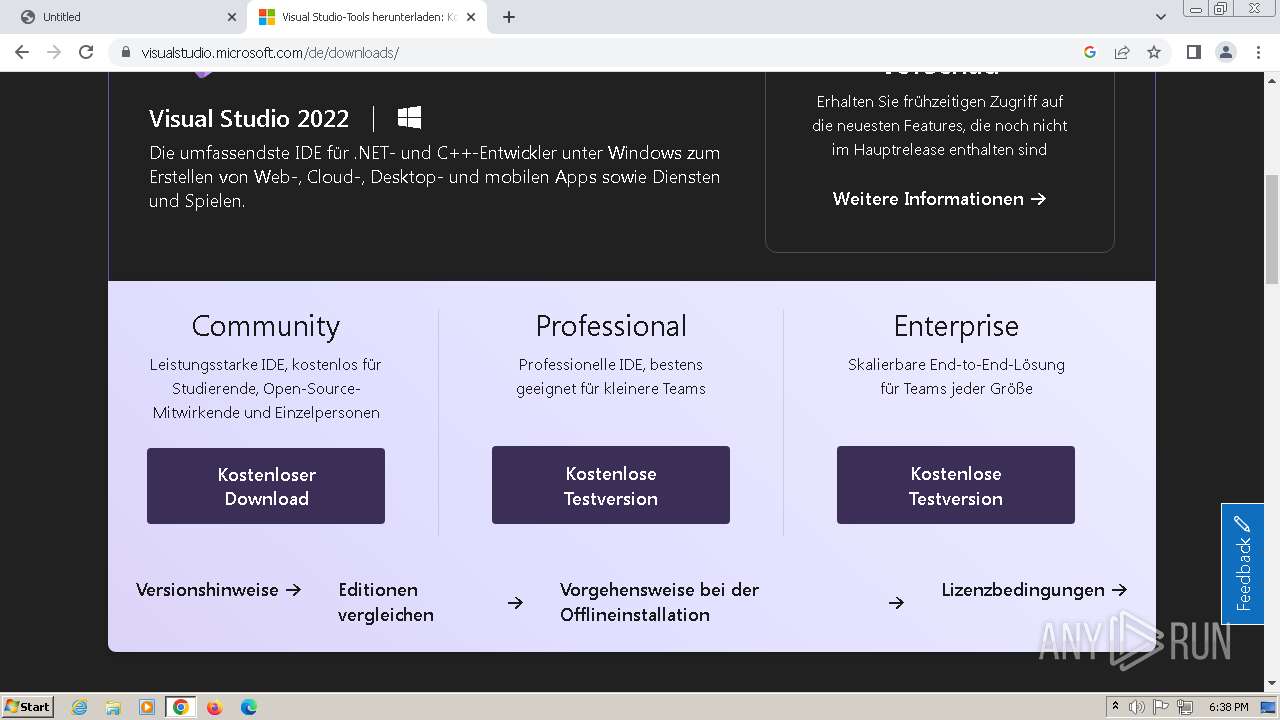Open Editionen vergleichen link

tap(430, 602)
